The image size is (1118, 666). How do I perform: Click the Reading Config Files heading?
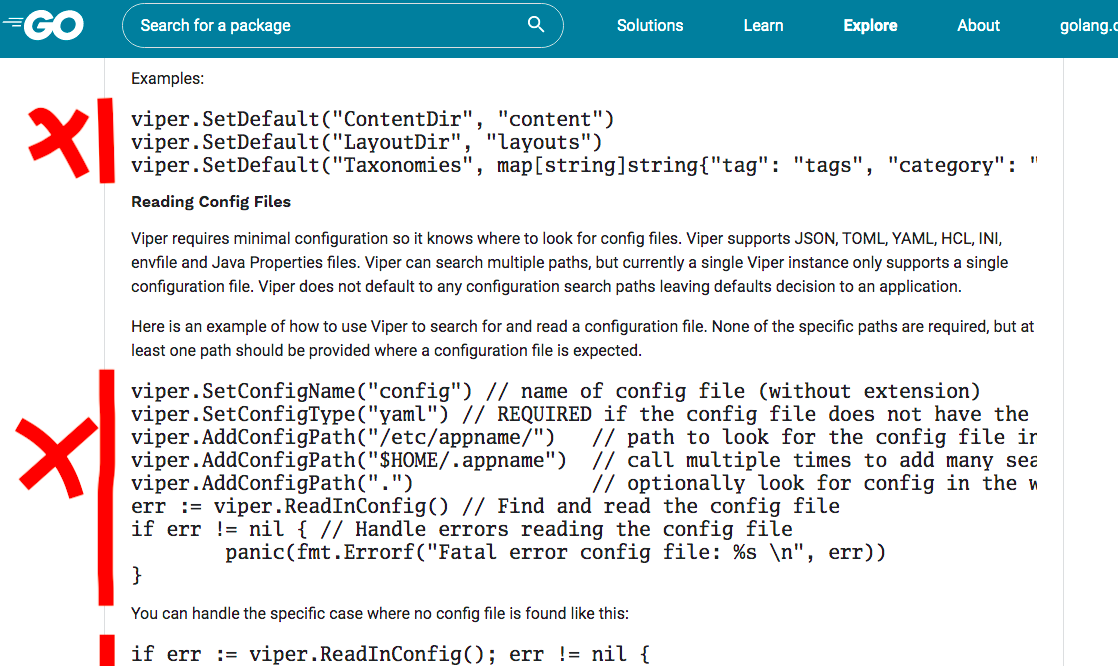pyautogui.click(x=210, y=201)
